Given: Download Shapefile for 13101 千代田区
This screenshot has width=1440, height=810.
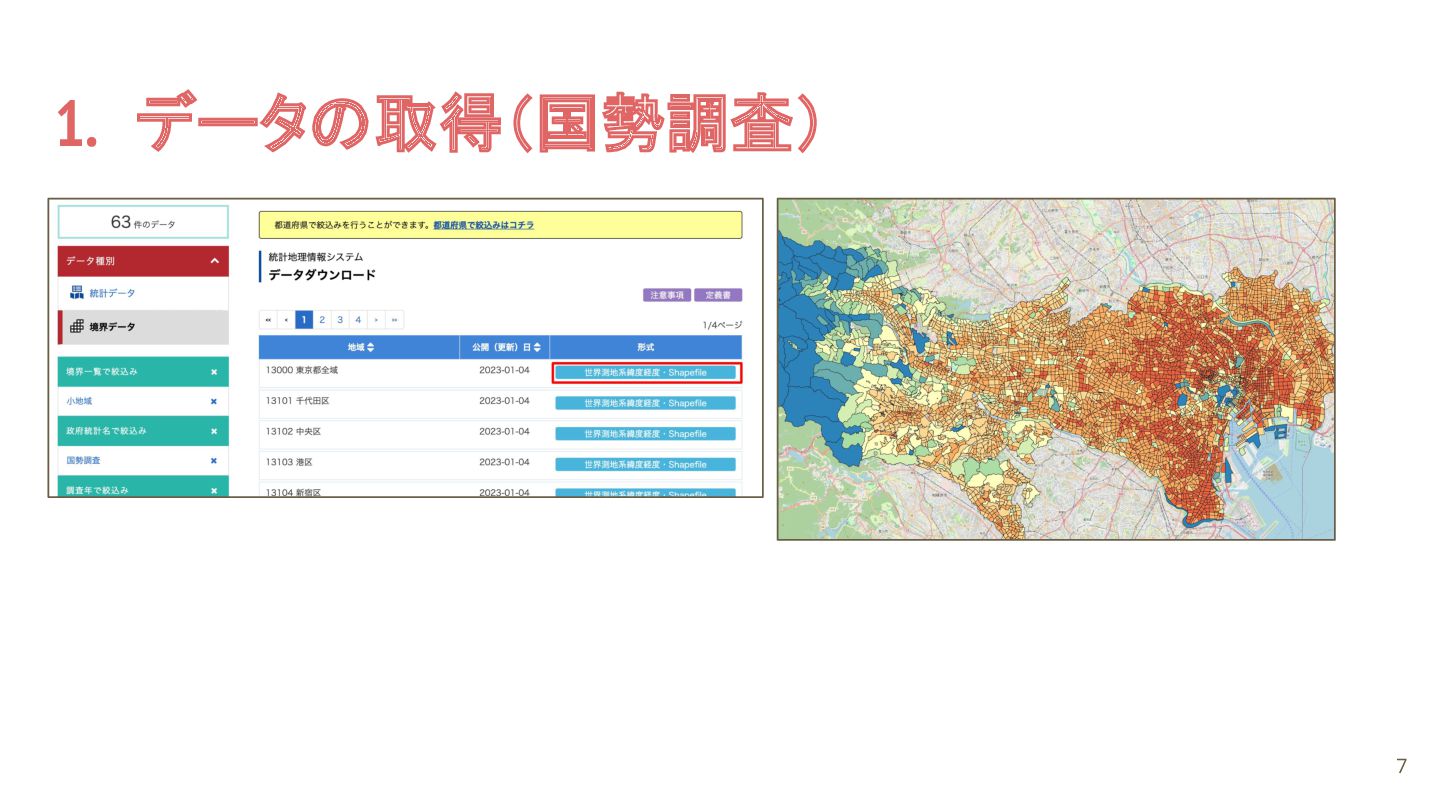Looking at the screenshot, I should [x=646, y=403].
